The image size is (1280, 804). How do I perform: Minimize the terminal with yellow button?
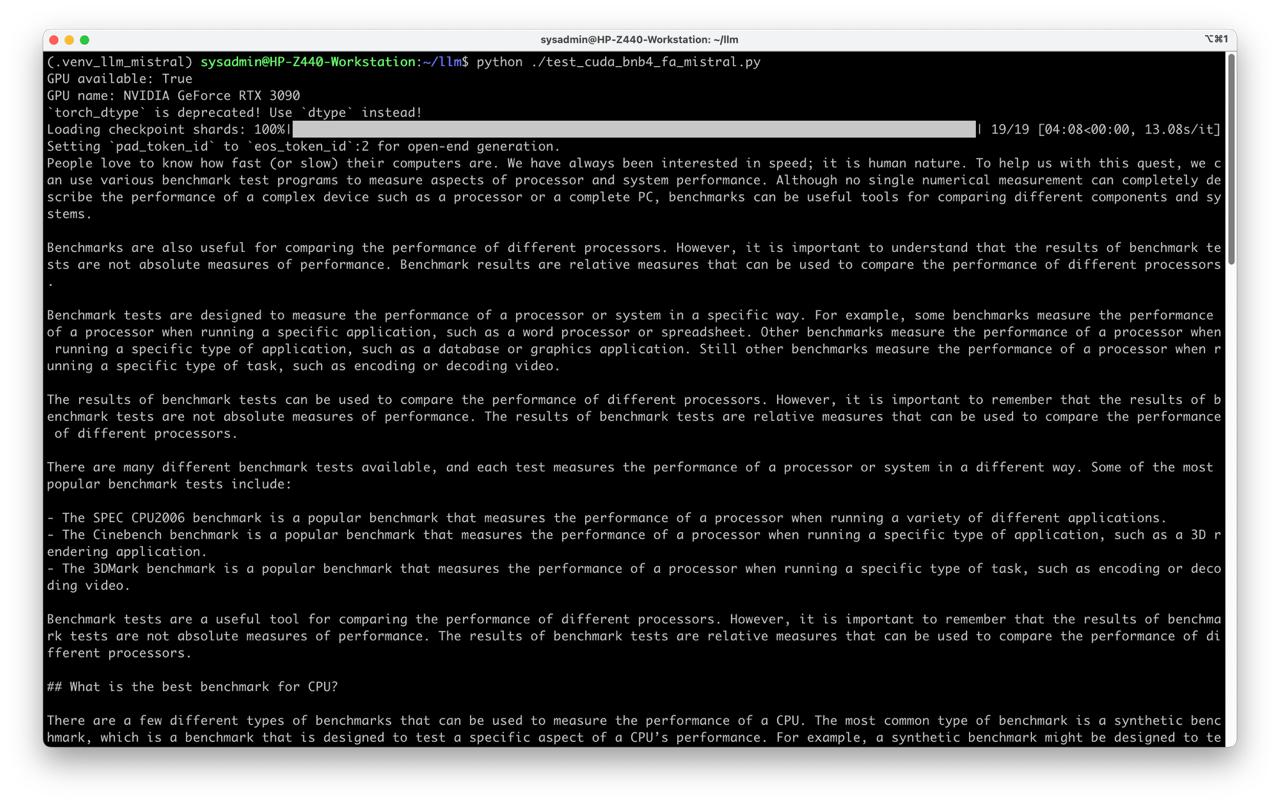point(69,40)
